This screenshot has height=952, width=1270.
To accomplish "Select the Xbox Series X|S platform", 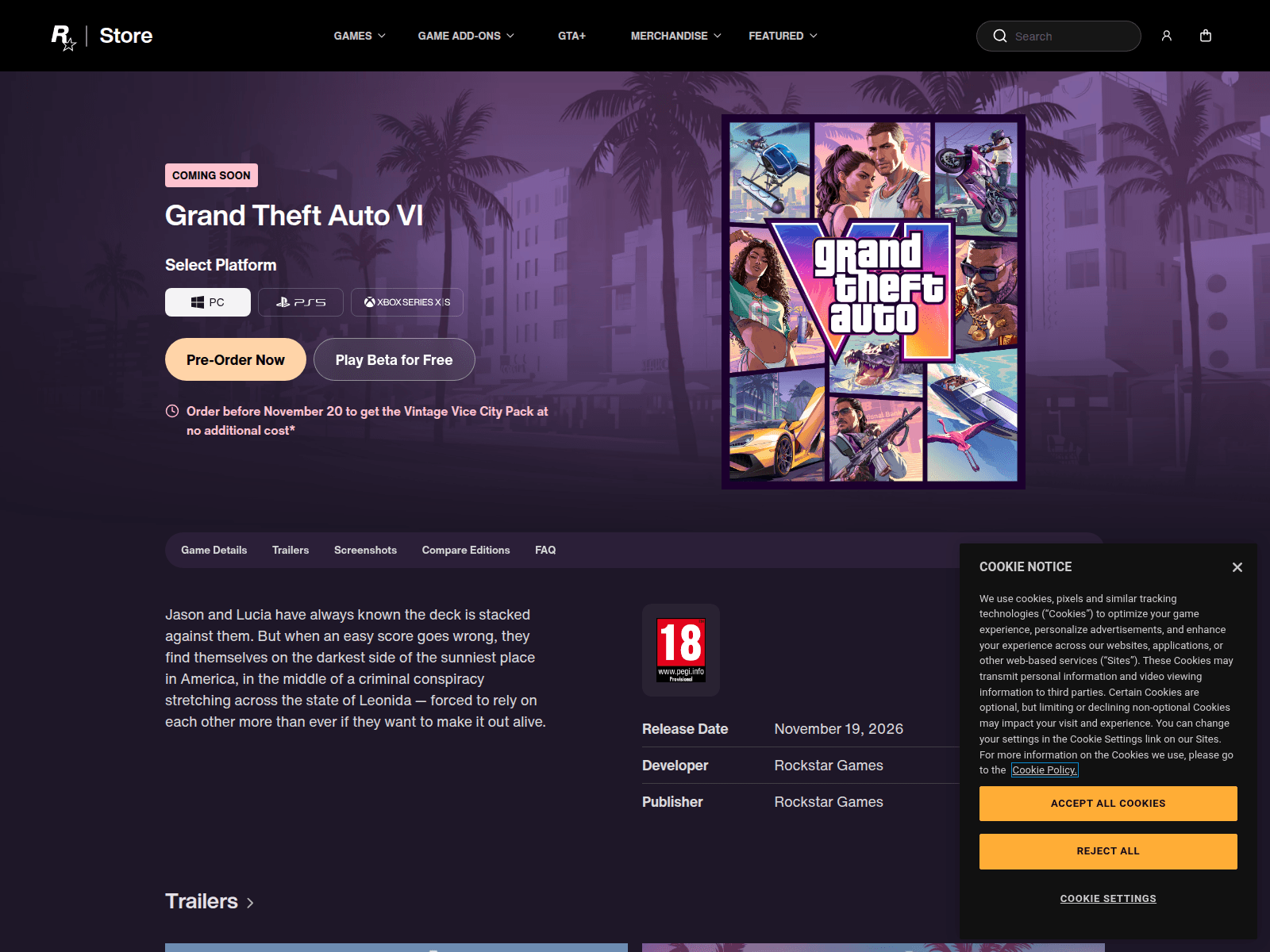I will coord(407,302).
